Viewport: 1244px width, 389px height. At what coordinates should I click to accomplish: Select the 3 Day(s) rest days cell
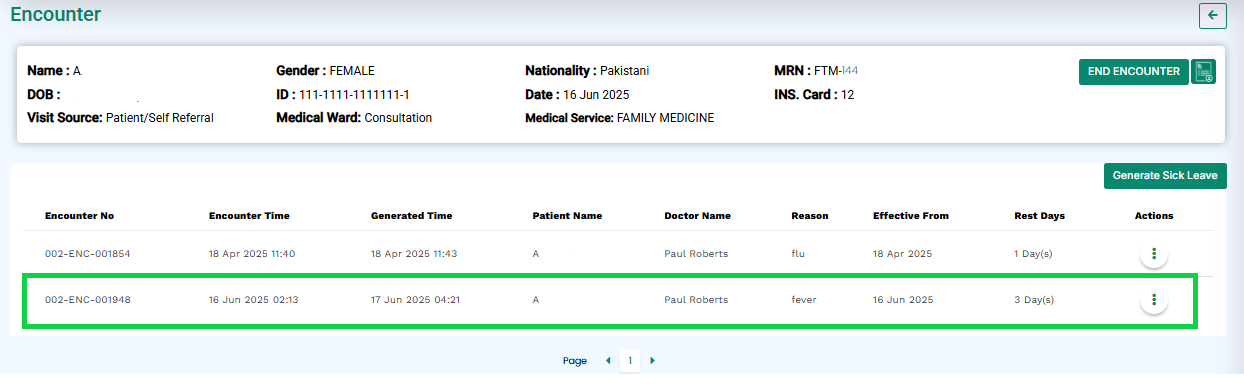[x=1033, y=300]
